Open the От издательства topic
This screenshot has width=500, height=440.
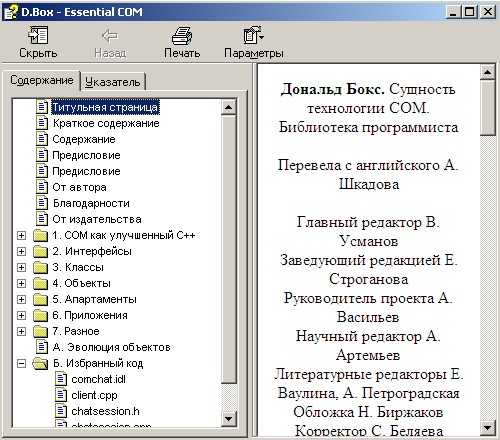pyautogui.click(x=97, y=219)
